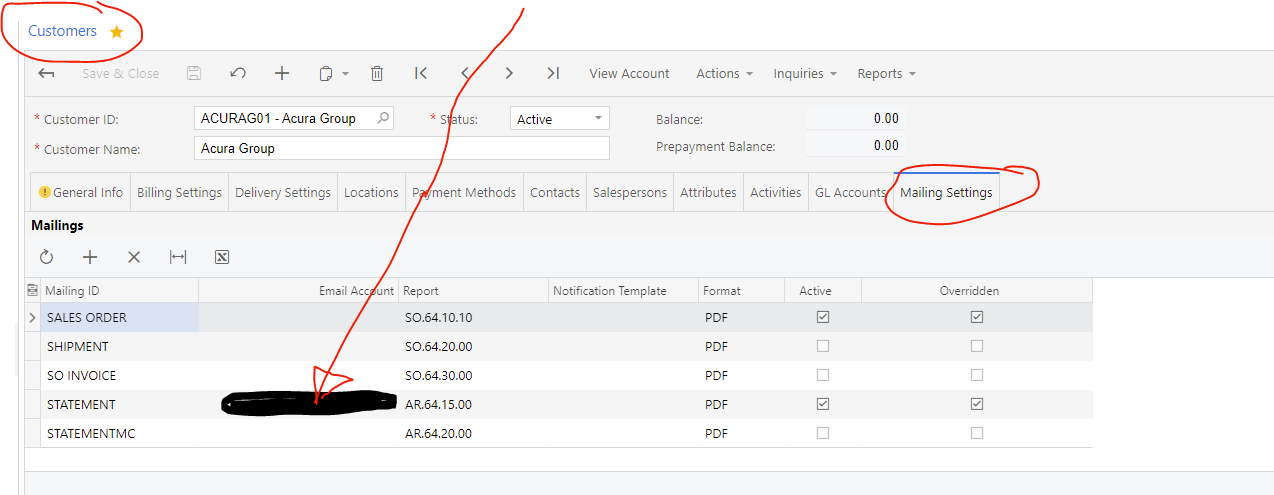
Task: Refresh the Mailings grid
Action: coord(46,257)
